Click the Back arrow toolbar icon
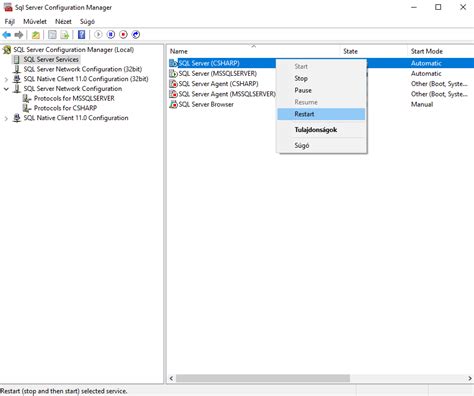474x396 pixels. tap(7, 35)
